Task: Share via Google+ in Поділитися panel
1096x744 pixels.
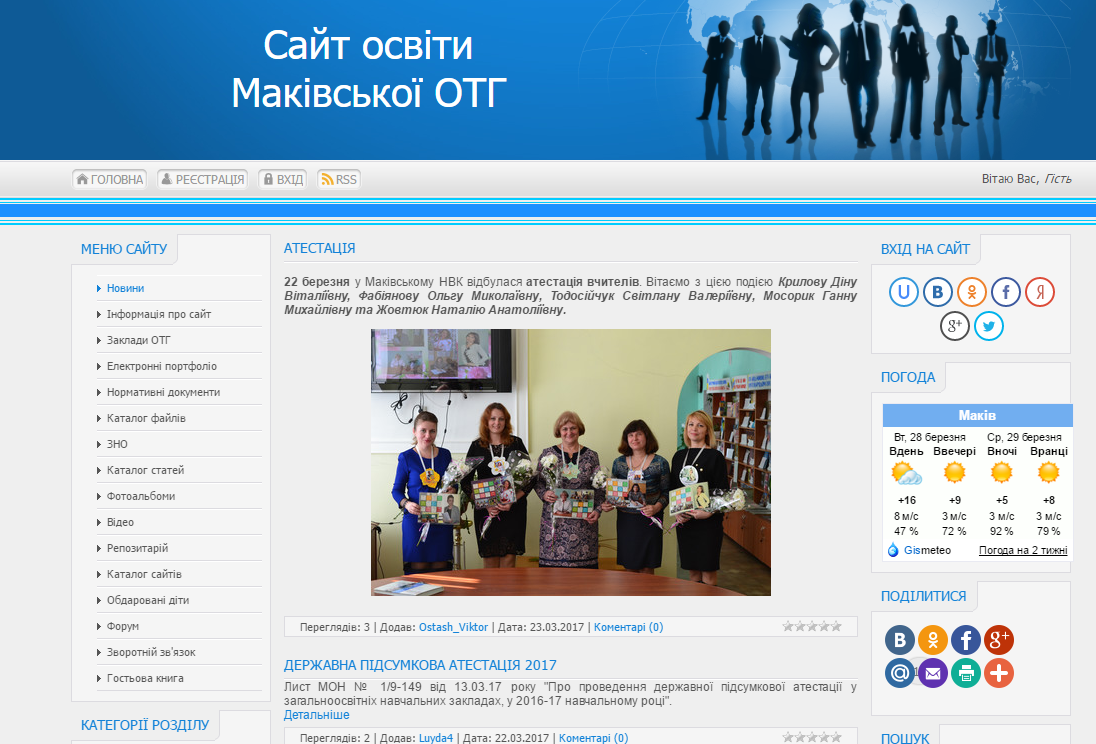Action: (999, 640)
